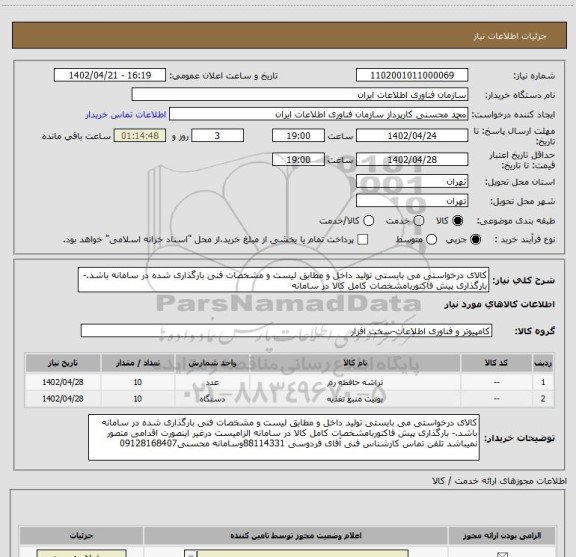Click the تاریخ نیاز column header
The image size is (576, 557).
coord(63,363)
